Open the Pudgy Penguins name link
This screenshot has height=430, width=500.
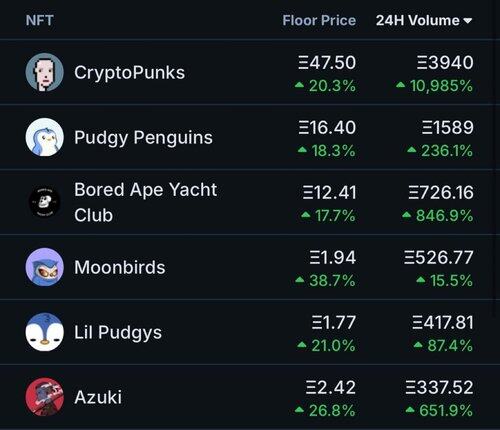pos(143,138)
